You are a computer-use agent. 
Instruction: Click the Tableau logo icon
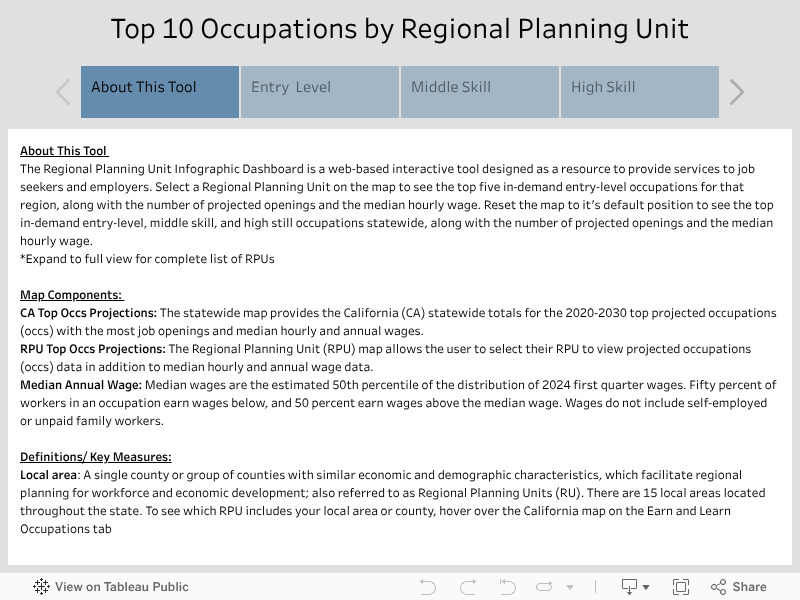click(41, 587)
